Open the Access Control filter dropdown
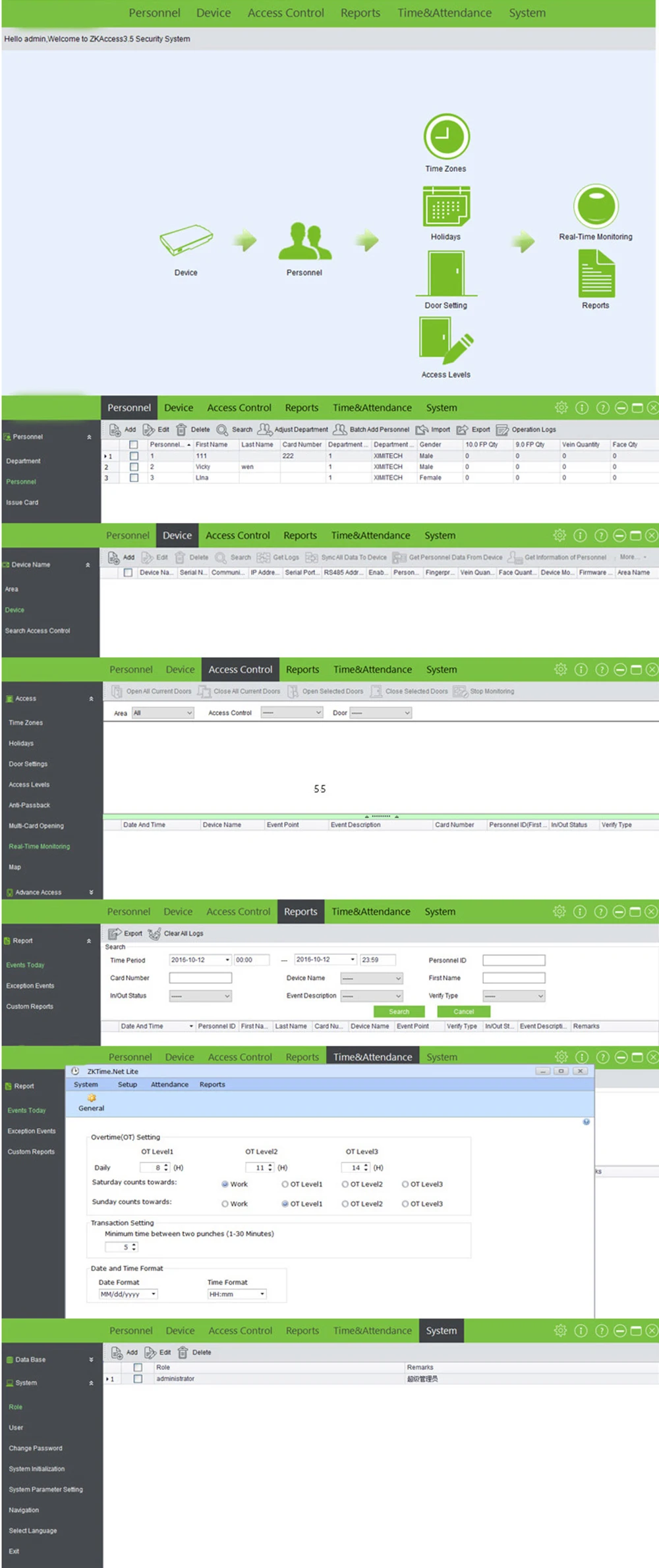This screenshot has width=659, height=1568. click(292, 713)
